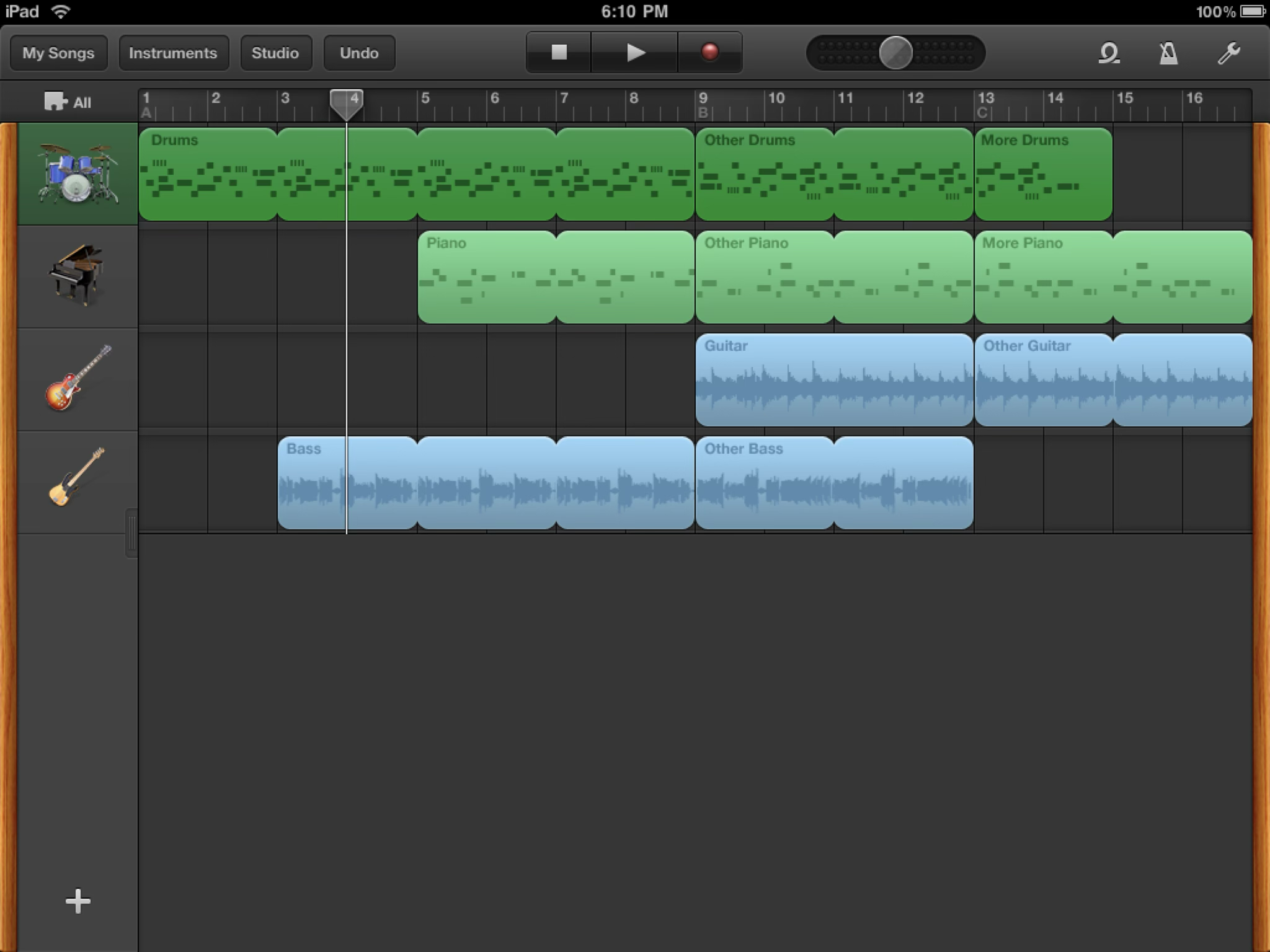Open the wrench Song Settings icon
Image resolution: width=1270 pixels, height=952 pixels.
tap(1228, 53)
